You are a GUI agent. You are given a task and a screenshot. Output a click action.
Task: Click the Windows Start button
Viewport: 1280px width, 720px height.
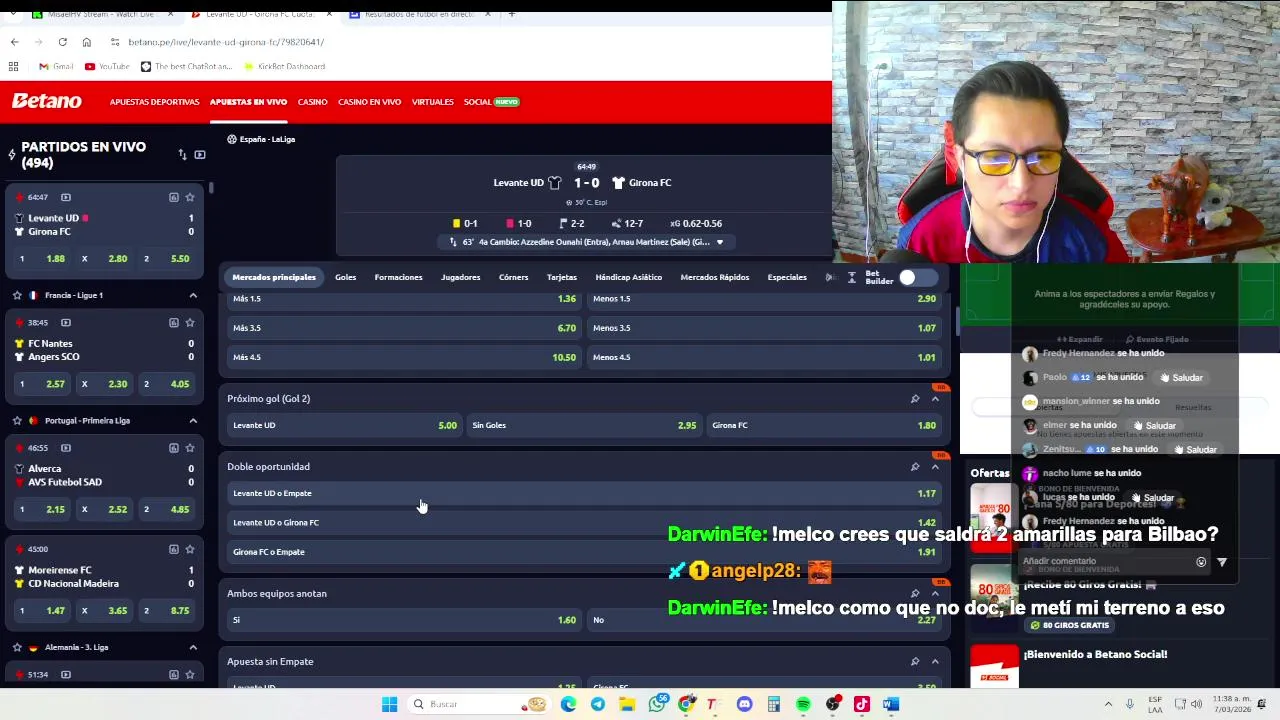(x=389, y=704)
